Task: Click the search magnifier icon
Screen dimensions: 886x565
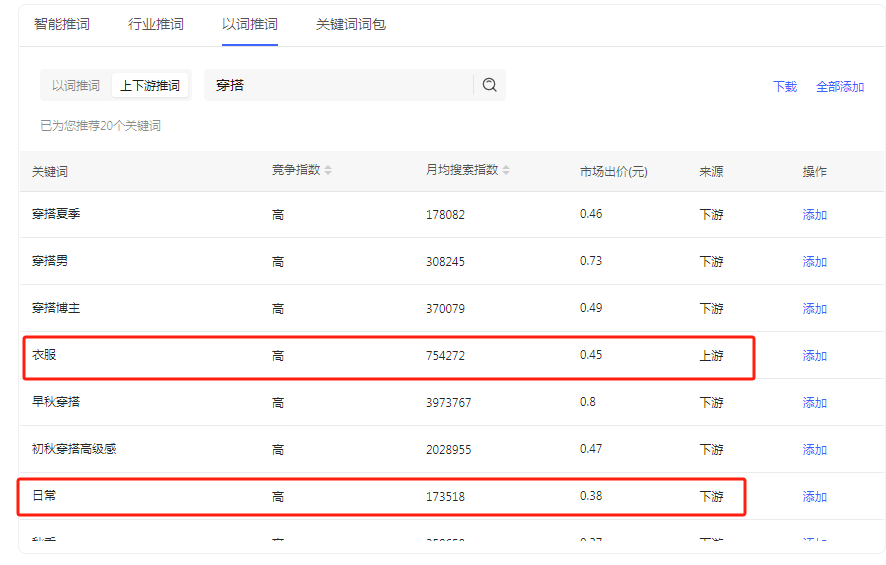Action: (x=489, y=85)
